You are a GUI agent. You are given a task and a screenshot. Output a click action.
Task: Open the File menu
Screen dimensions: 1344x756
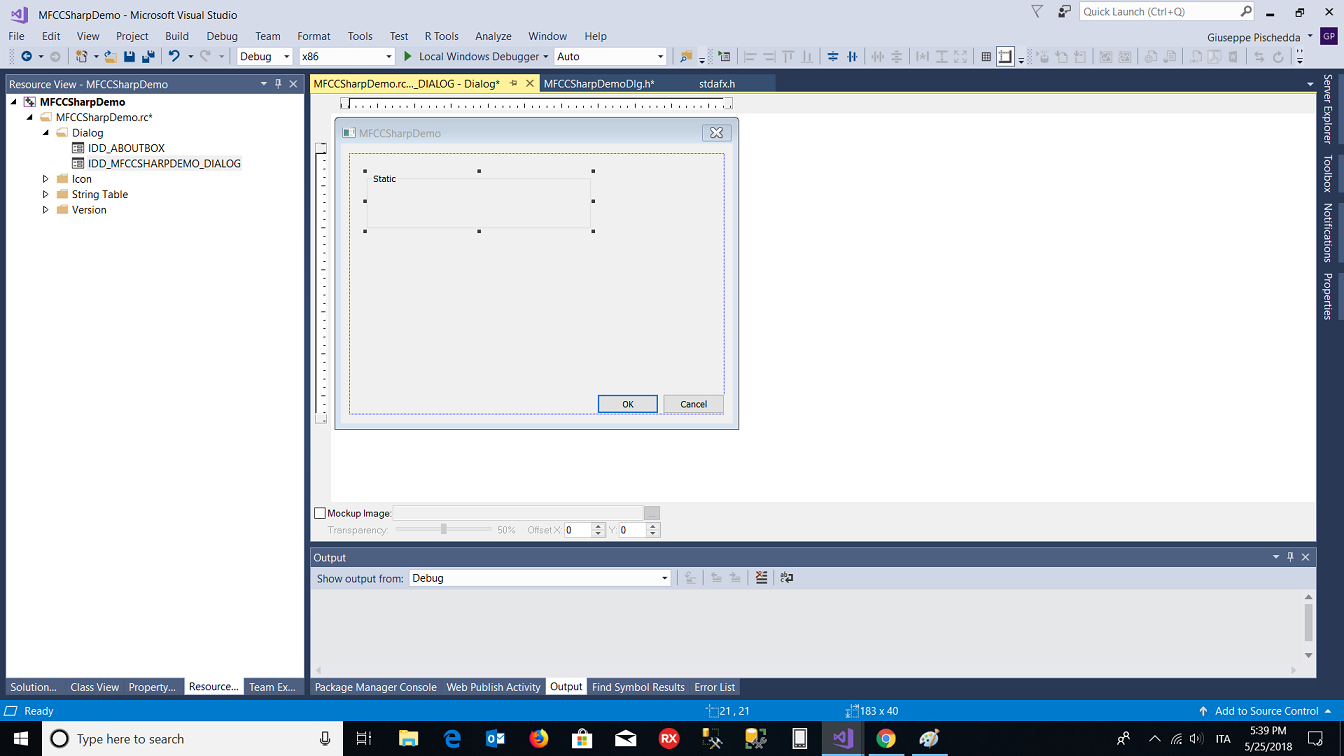click(17, 36)
